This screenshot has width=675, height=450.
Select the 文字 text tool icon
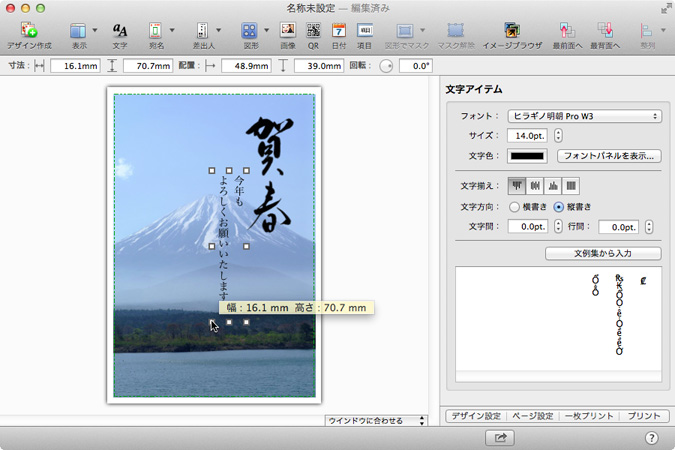point(120,30)
